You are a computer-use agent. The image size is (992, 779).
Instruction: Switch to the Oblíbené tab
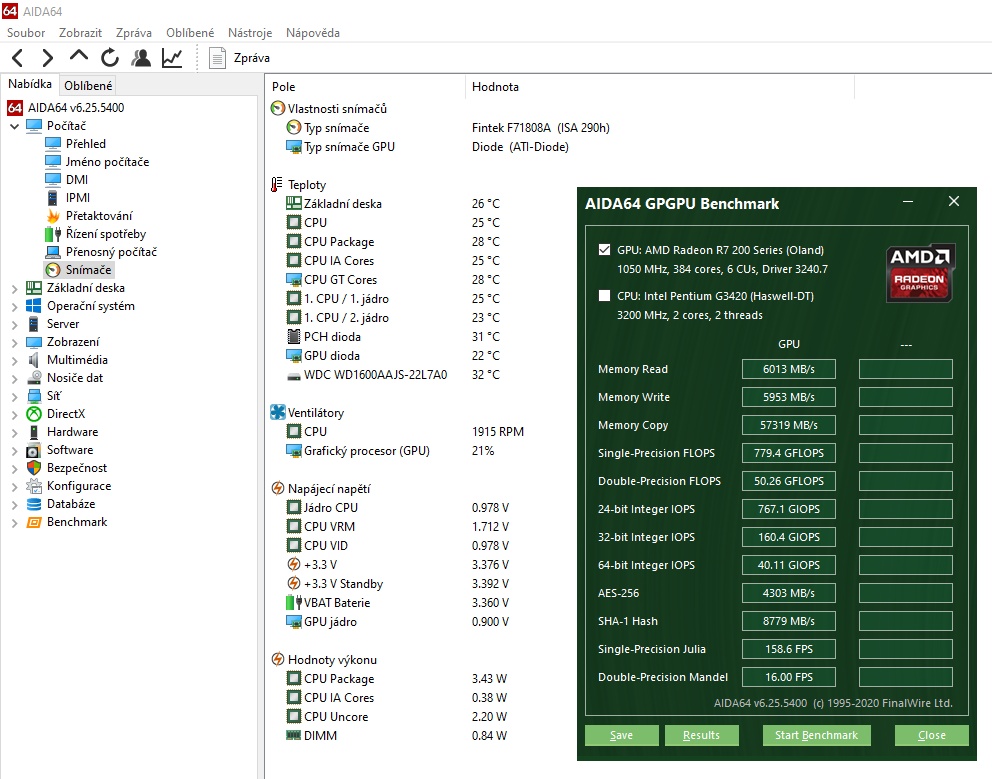tap(89, 86)
